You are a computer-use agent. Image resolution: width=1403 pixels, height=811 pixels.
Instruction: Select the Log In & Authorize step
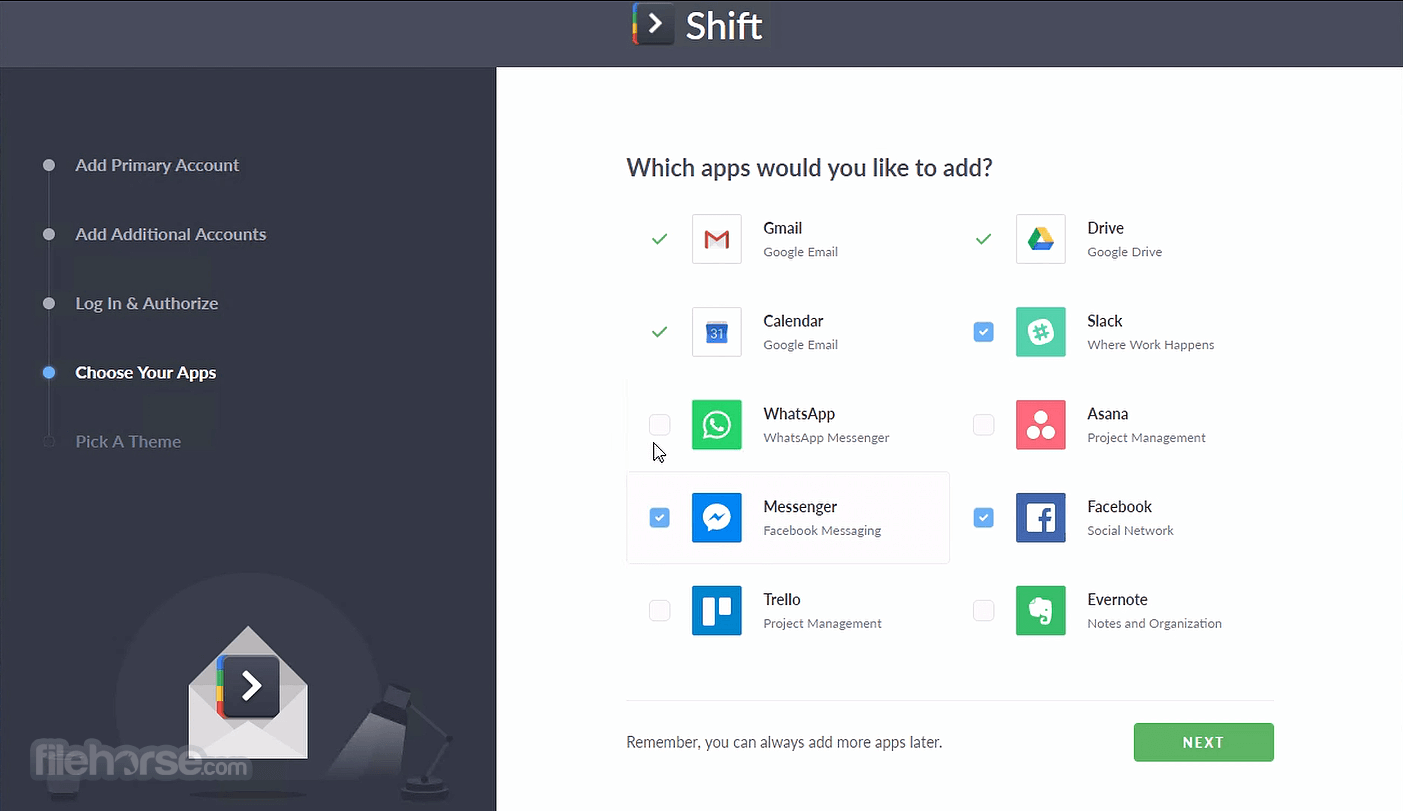point(147,304)
